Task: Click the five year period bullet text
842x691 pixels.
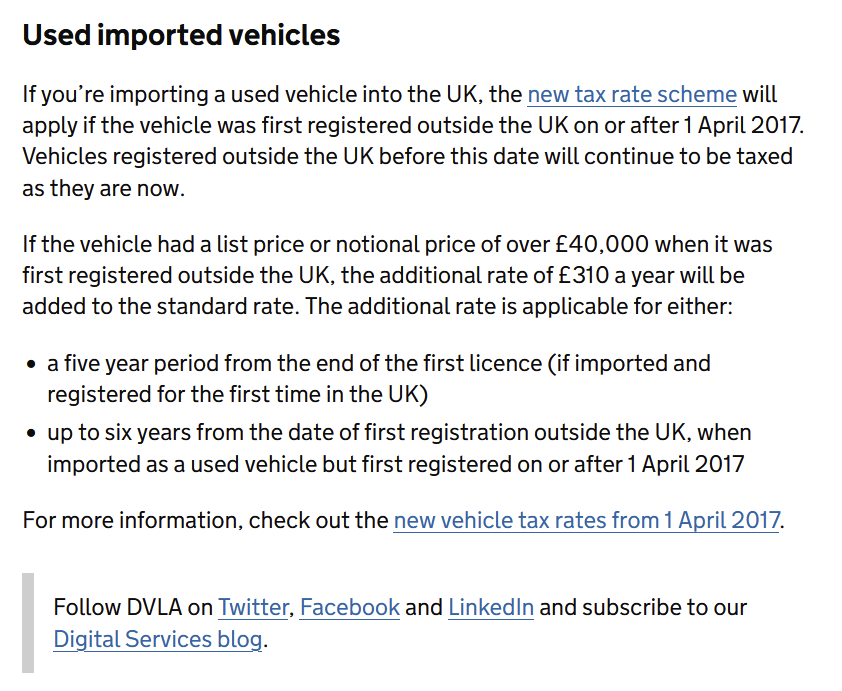Action: tap(160, 363)
